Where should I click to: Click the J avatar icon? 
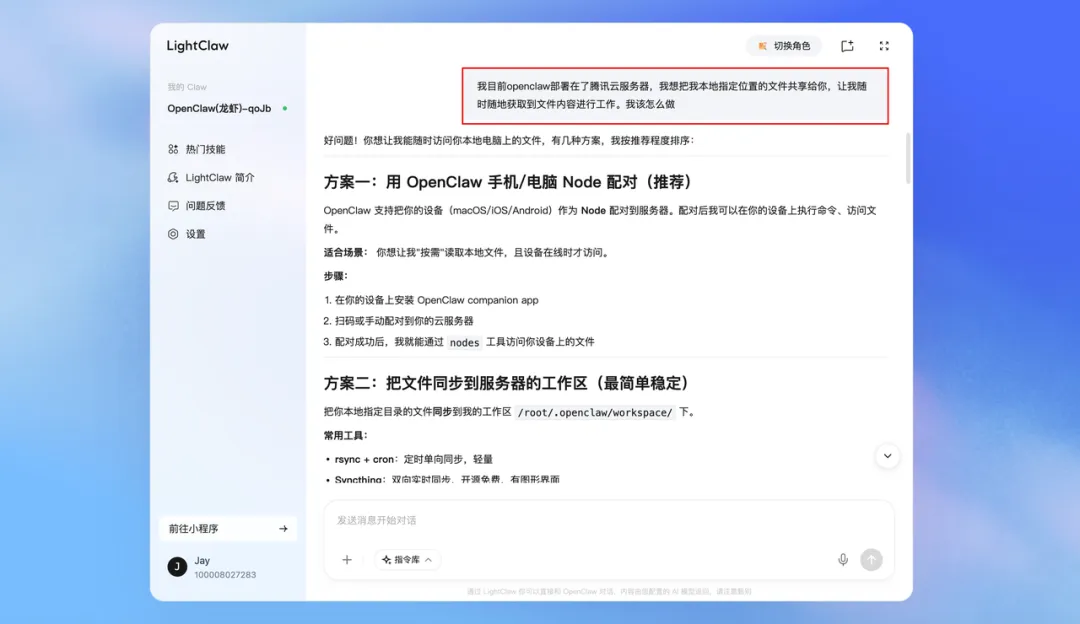coord(177,567)
